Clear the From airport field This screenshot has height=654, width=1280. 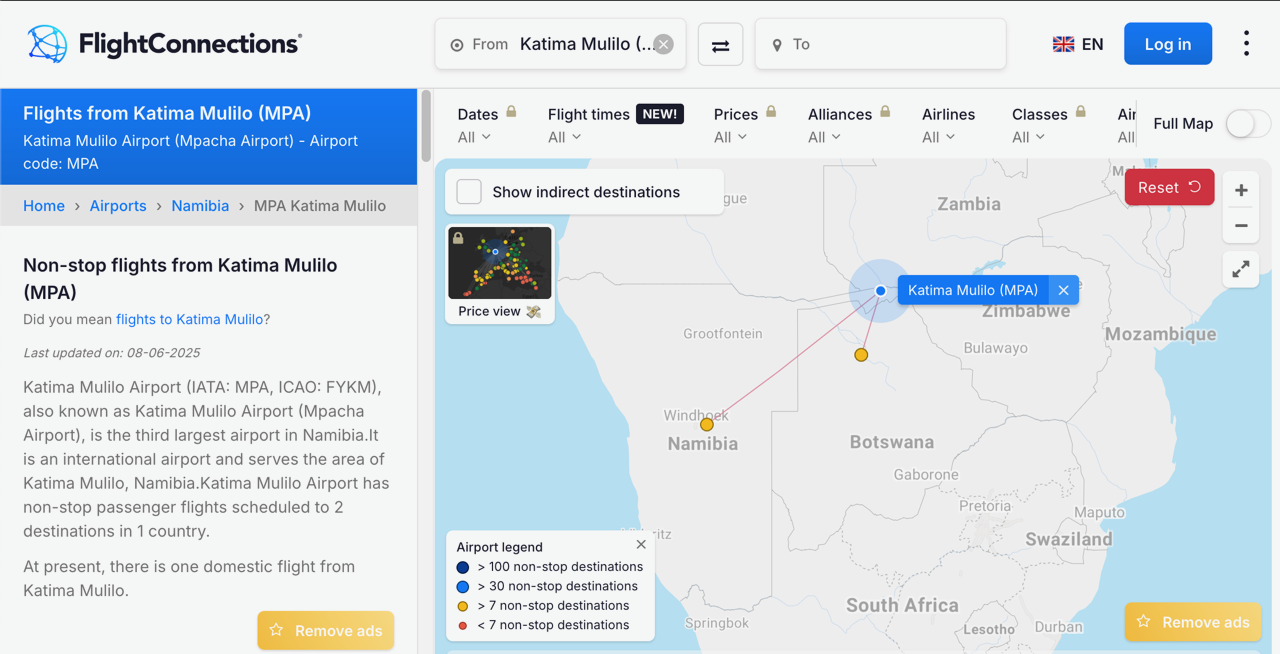point(664,44)
